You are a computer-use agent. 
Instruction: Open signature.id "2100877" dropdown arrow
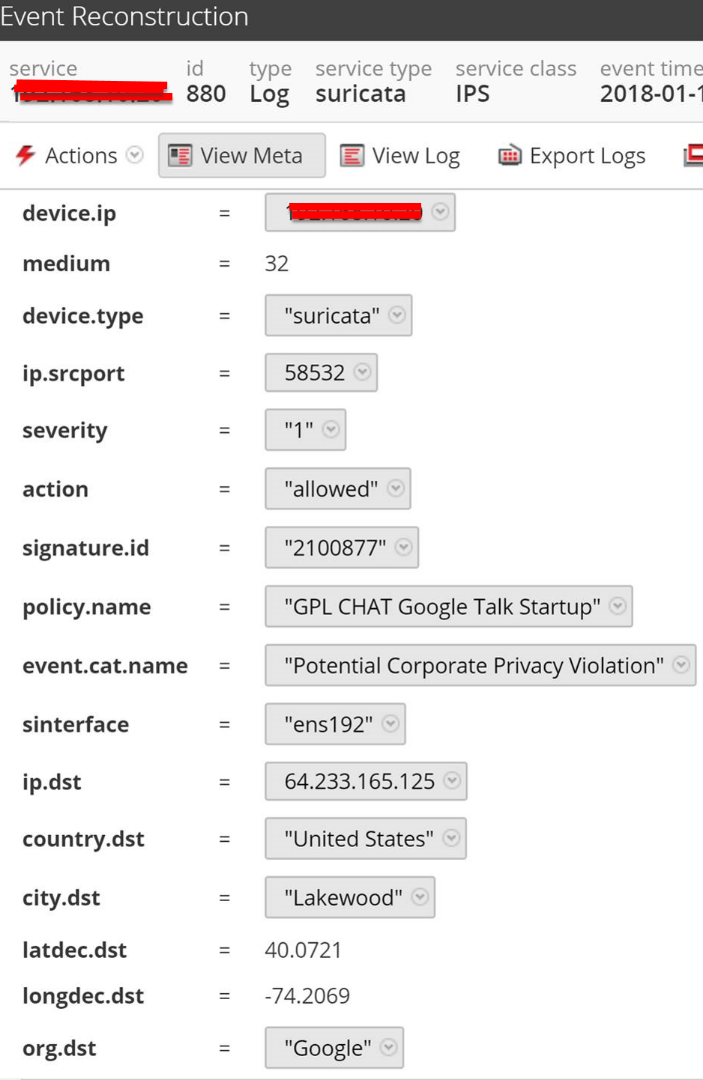[403, 547]
